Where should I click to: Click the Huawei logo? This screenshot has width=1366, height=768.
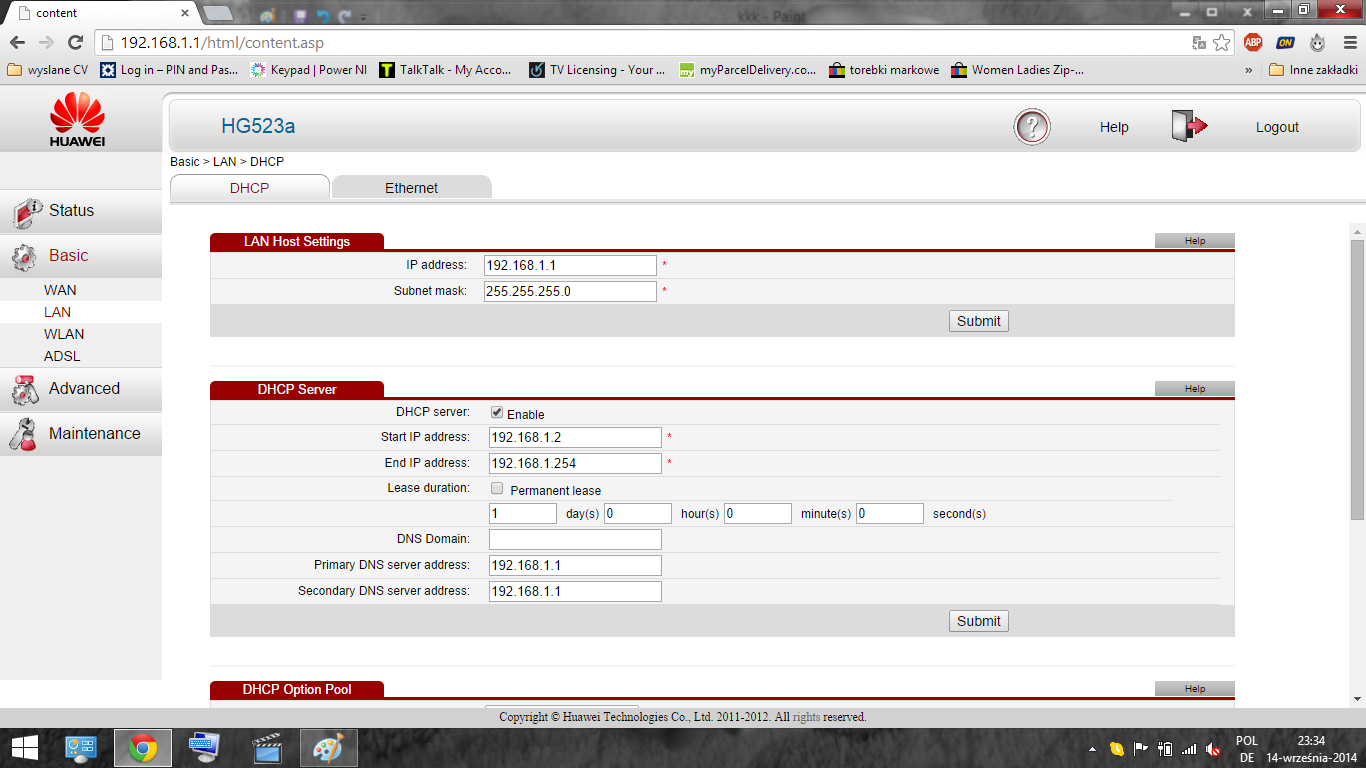click(81, 117)
